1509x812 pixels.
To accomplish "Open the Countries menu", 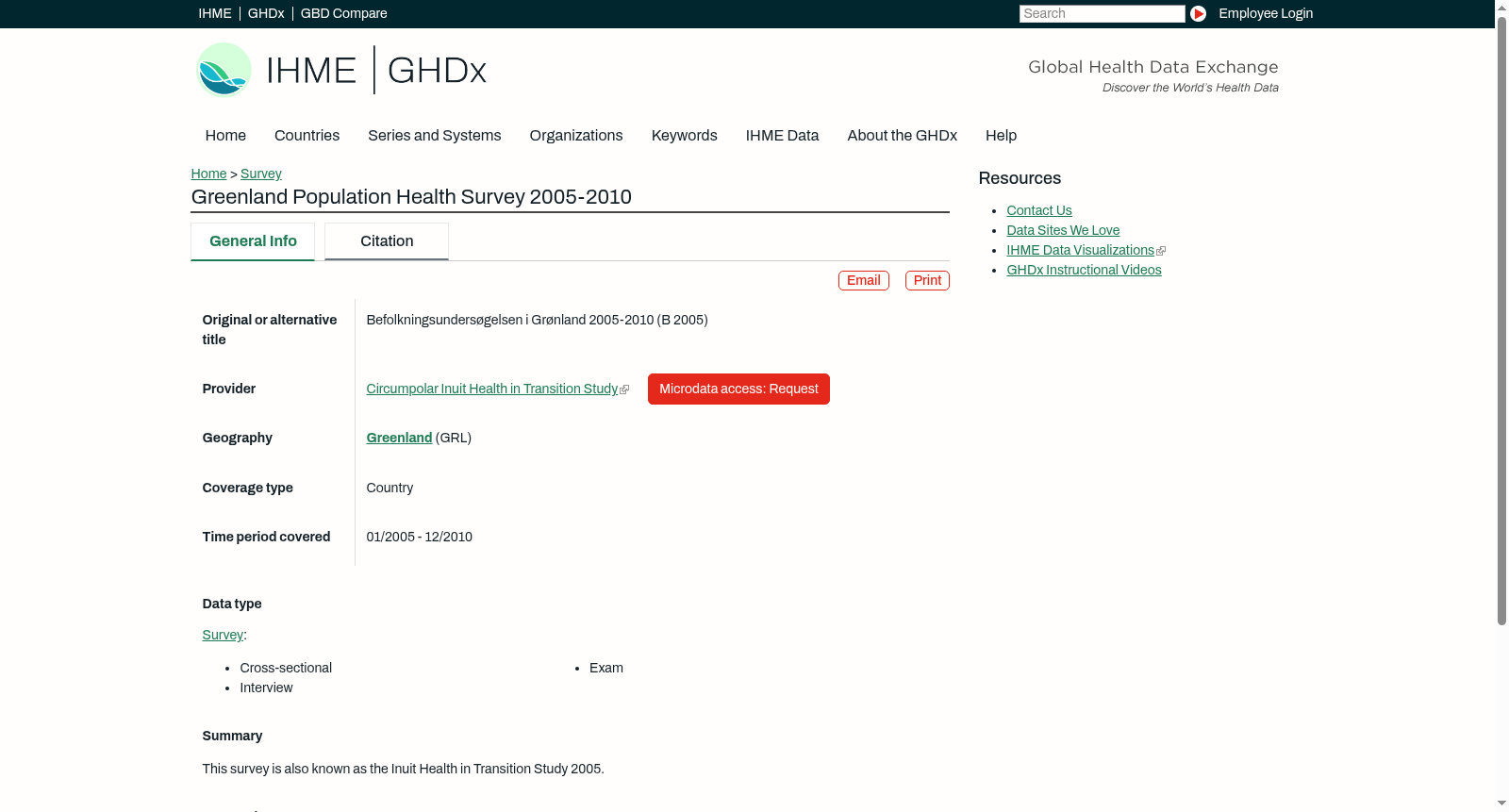I will tap(307, 136).
